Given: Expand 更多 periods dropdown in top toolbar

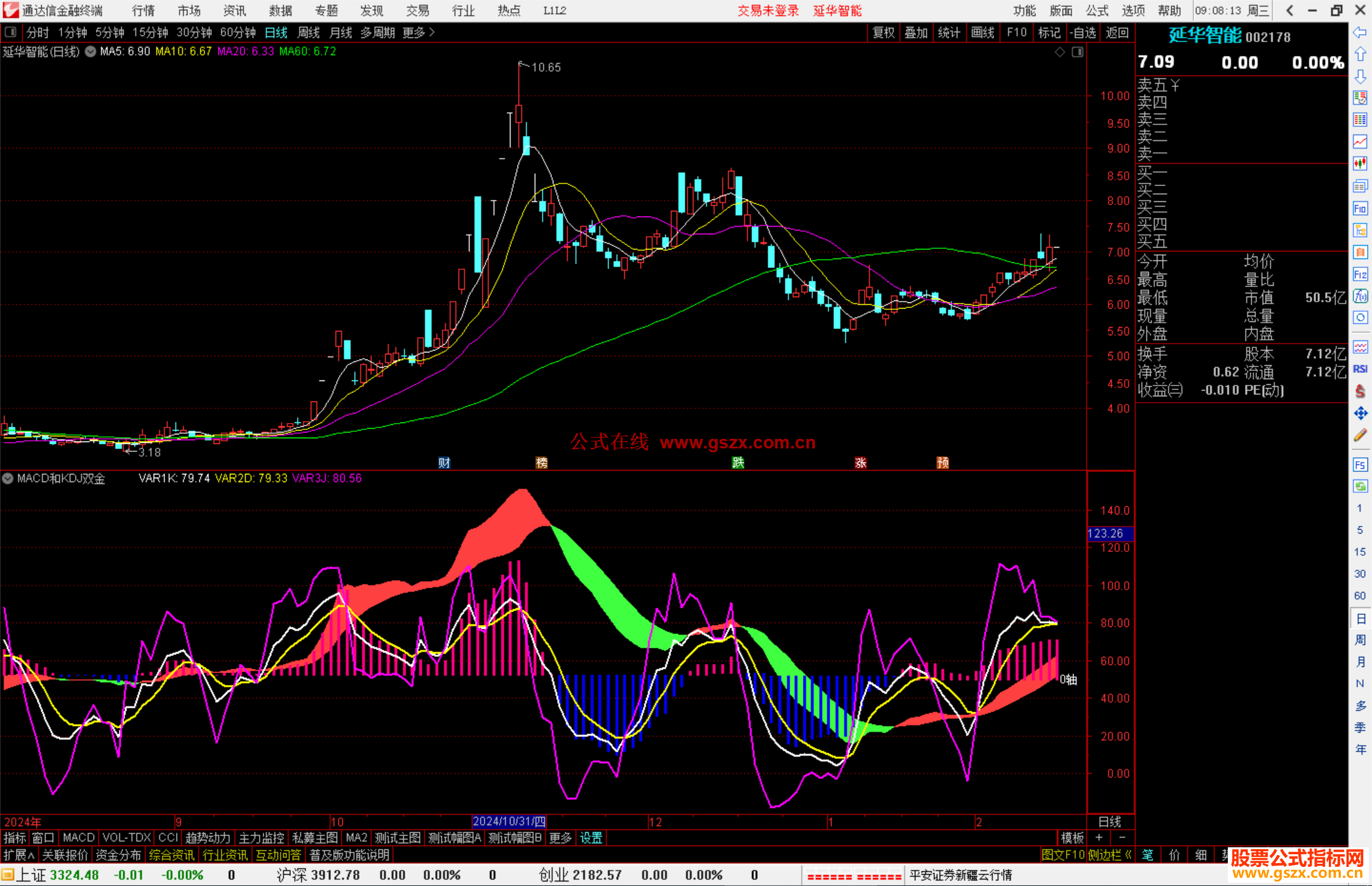Looking at the screenshot, I should 419,32.
